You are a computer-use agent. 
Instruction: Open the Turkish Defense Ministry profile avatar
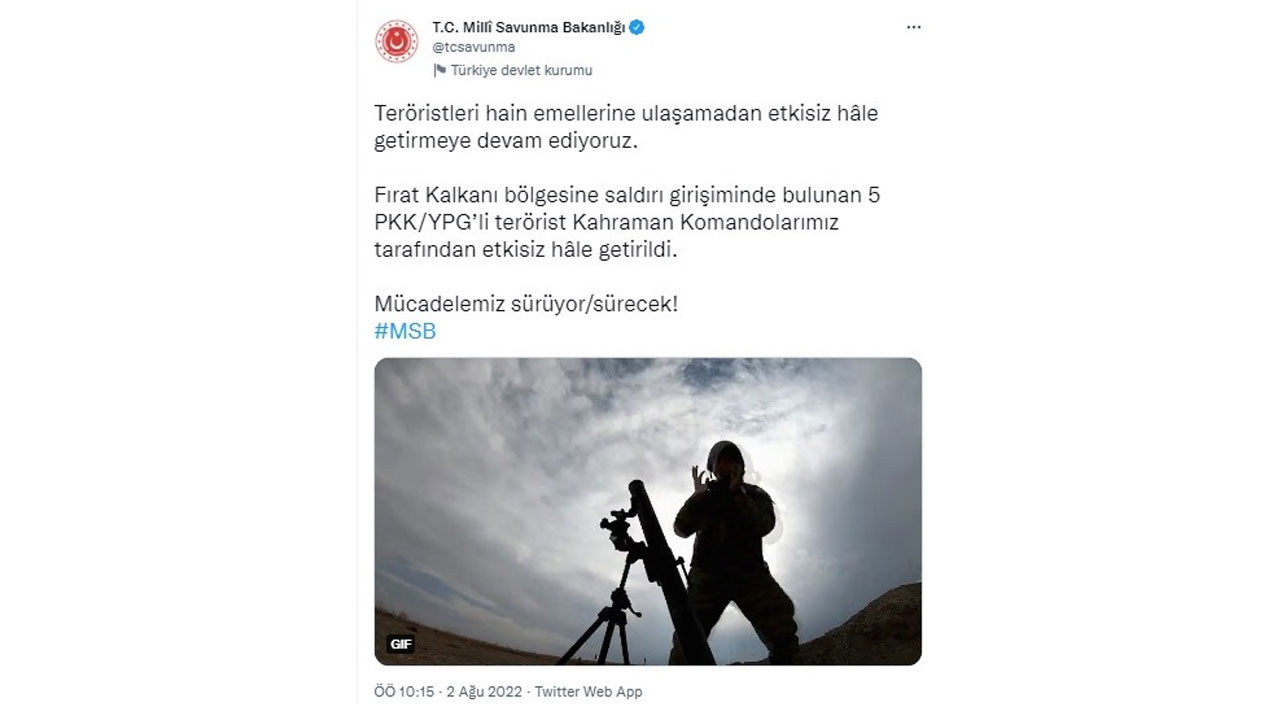pos(396,42)
